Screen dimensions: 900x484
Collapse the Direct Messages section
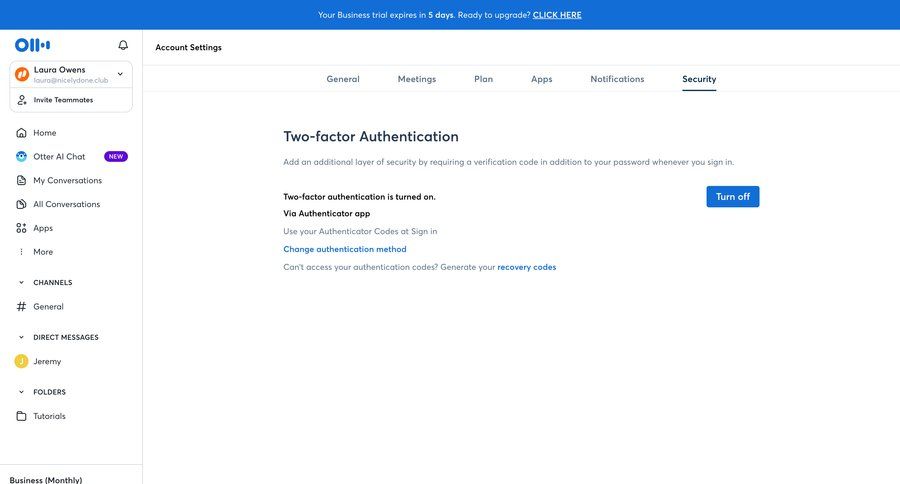[21, 338]
